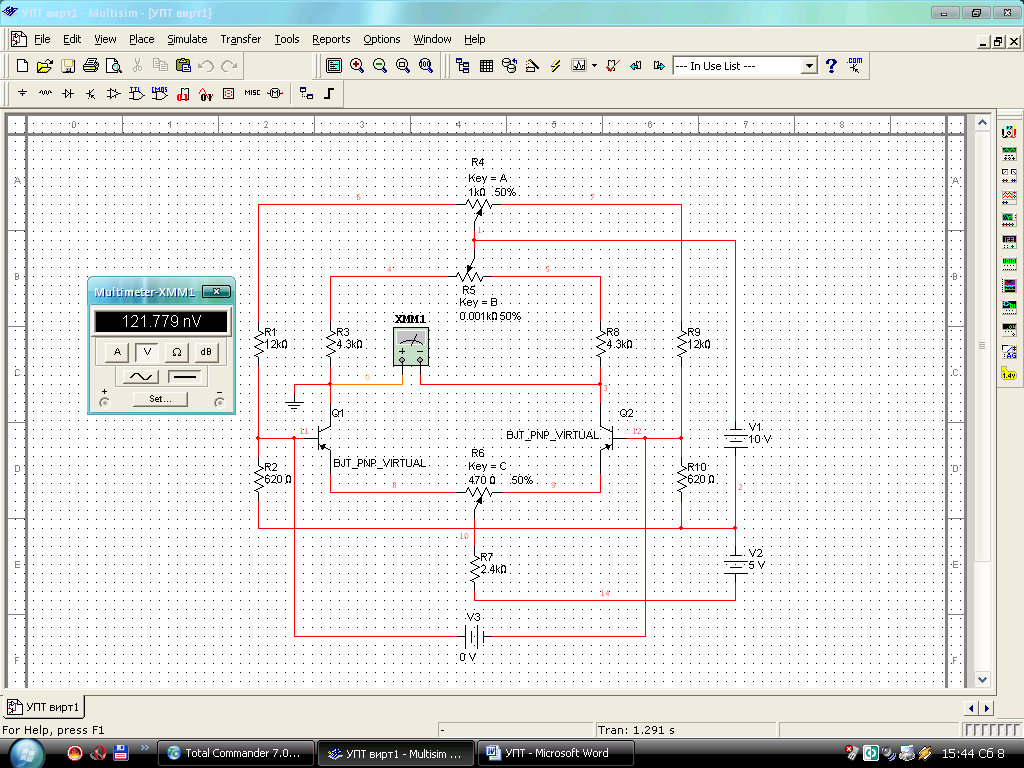Select the Electromechanical motor component group
Screen dimensions: 1024x768
(276, 93)
